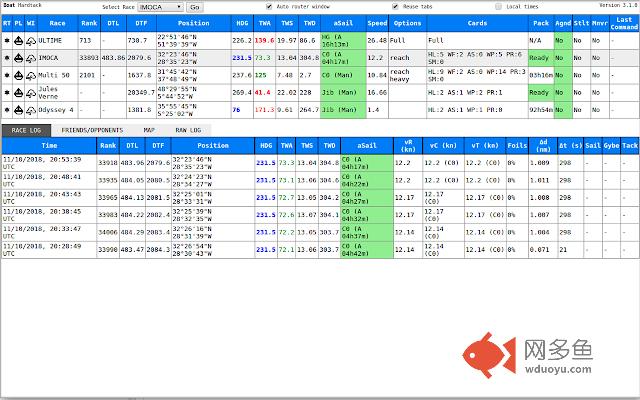Viewport: 640px width, 400px height.
Task: Enable the Local times checkbox
Action: coord(498,7)
